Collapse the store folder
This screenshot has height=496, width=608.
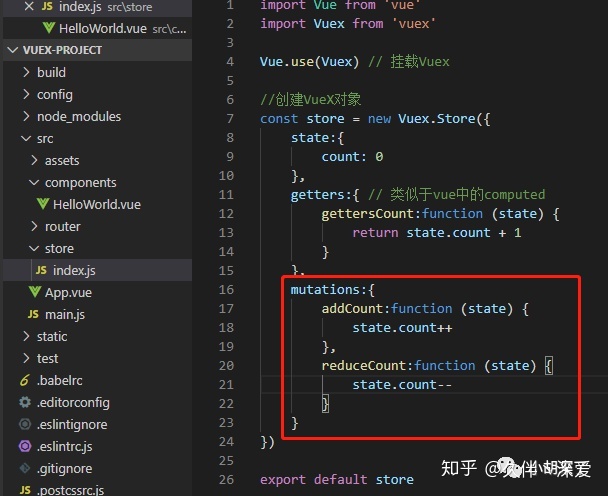(x=35, y=248)
